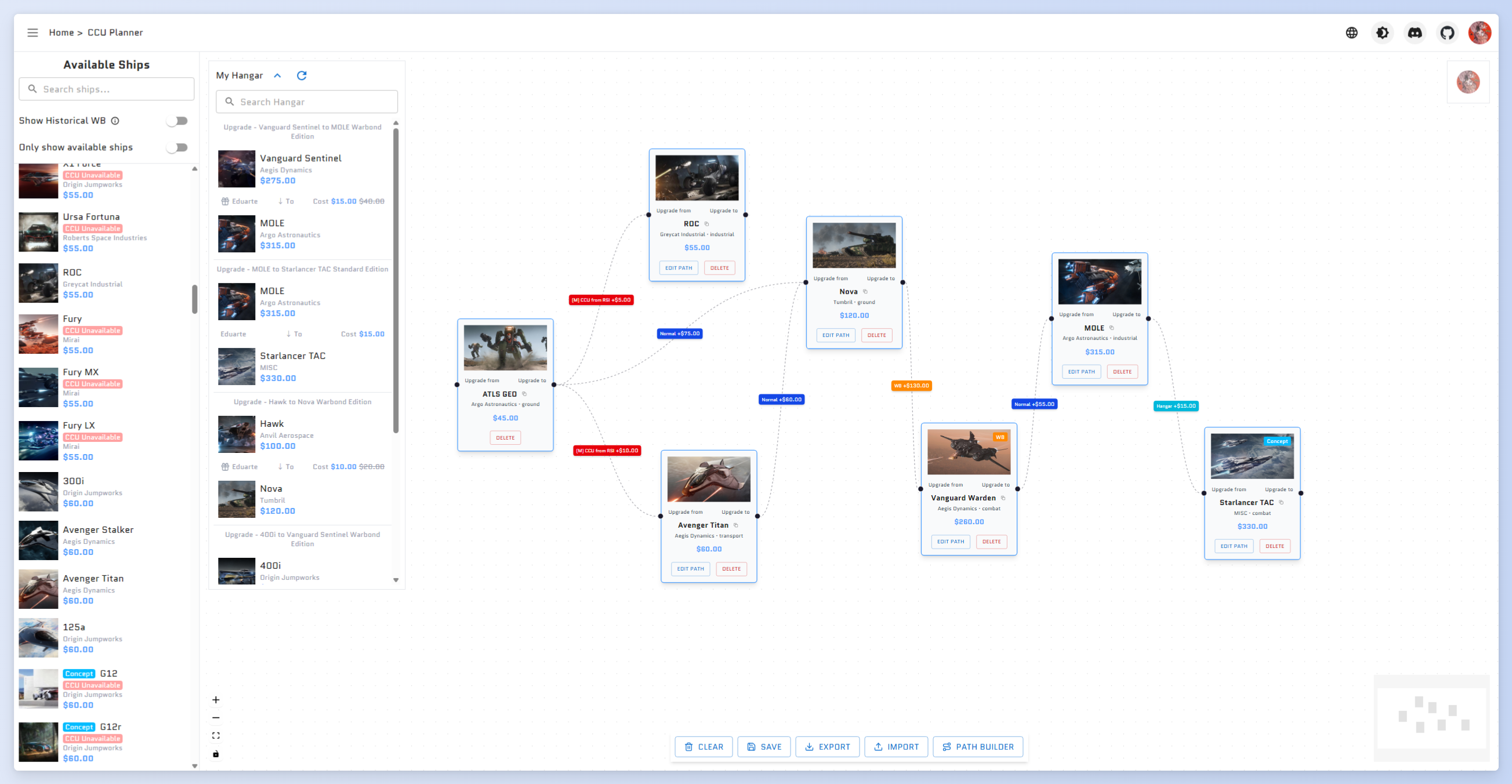The image size is (1512, 784).
Task: Delete the ATLS GEO node
Action: point(505,437)
